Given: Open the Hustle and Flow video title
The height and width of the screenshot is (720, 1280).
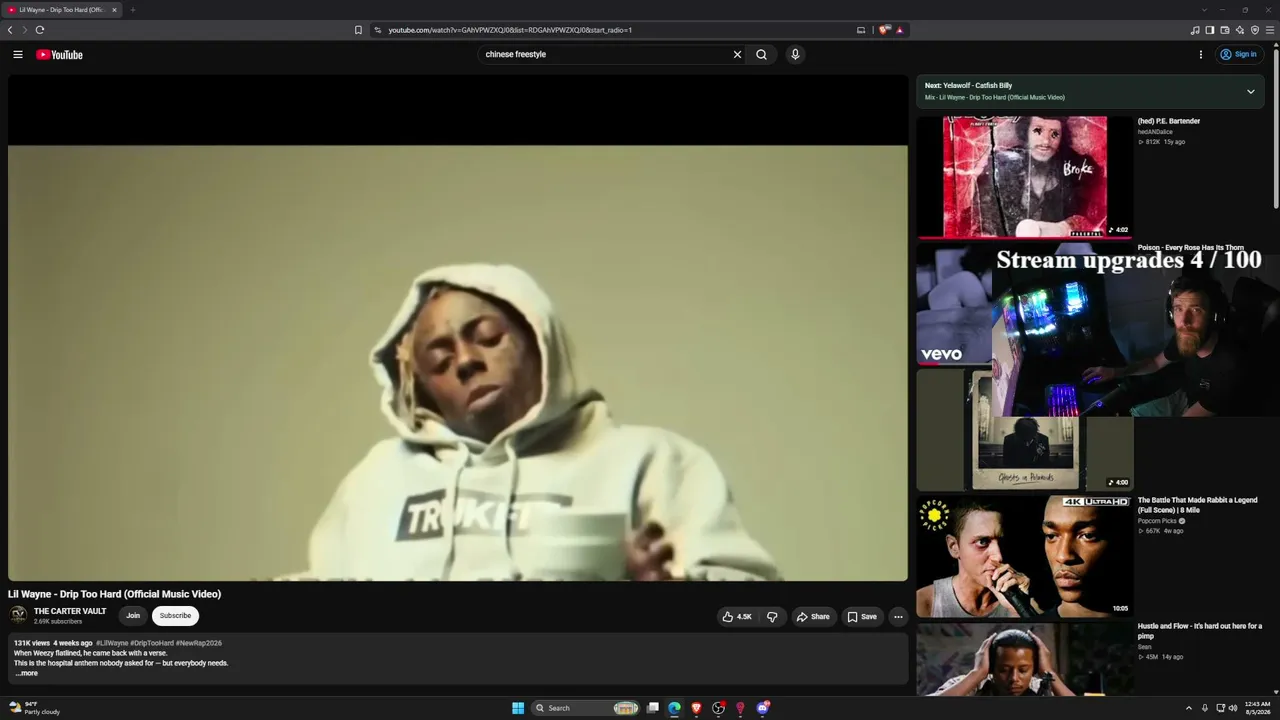Looking at the screenshot, I should pos(1200,631).
